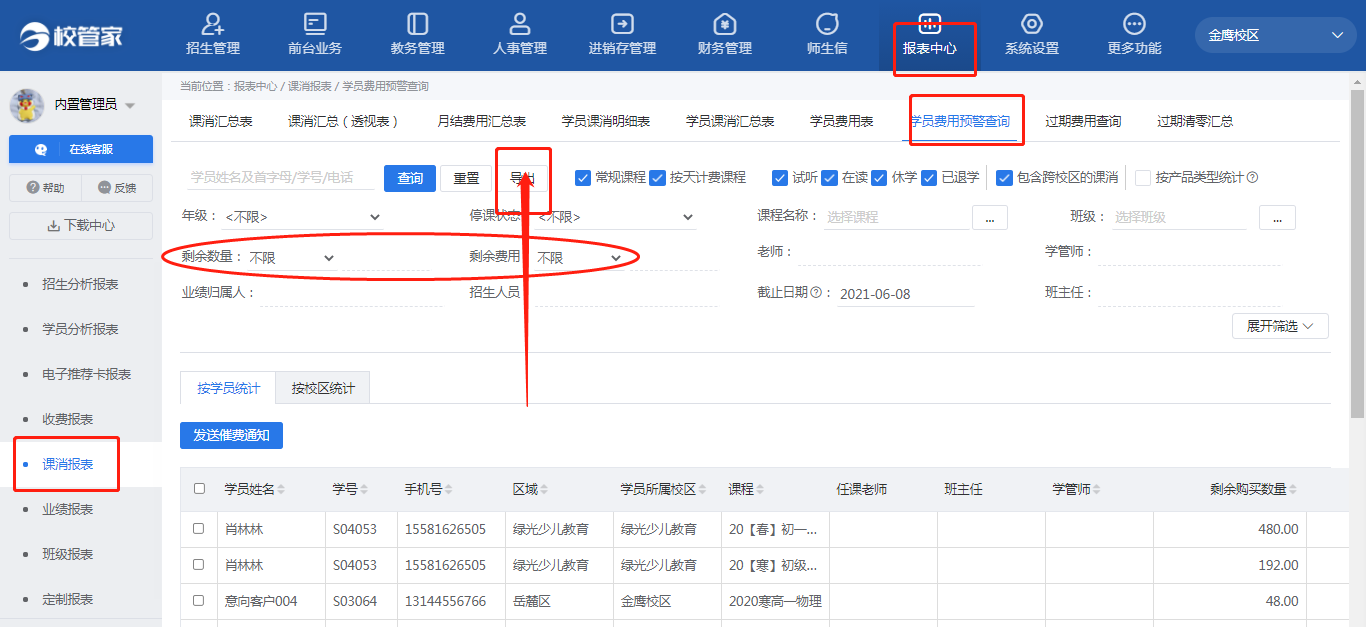Viewport: 1366px width, 627px height.
Task: Open 招生管理 module icon
Action: [x=213, y=24]
